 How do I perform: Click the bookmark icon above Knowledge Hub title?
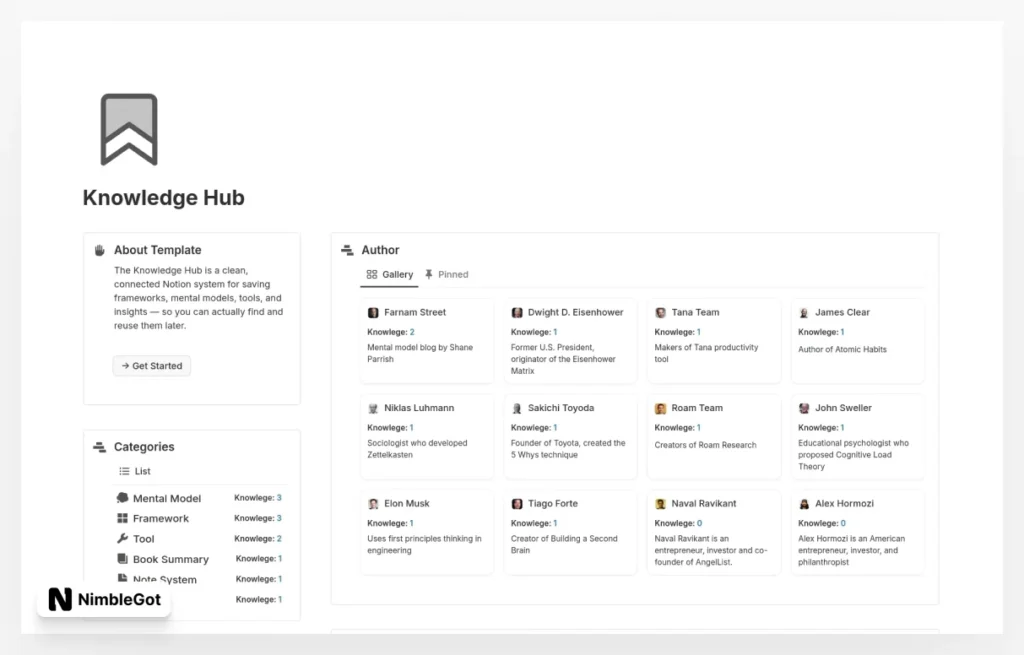coord(127,128)
